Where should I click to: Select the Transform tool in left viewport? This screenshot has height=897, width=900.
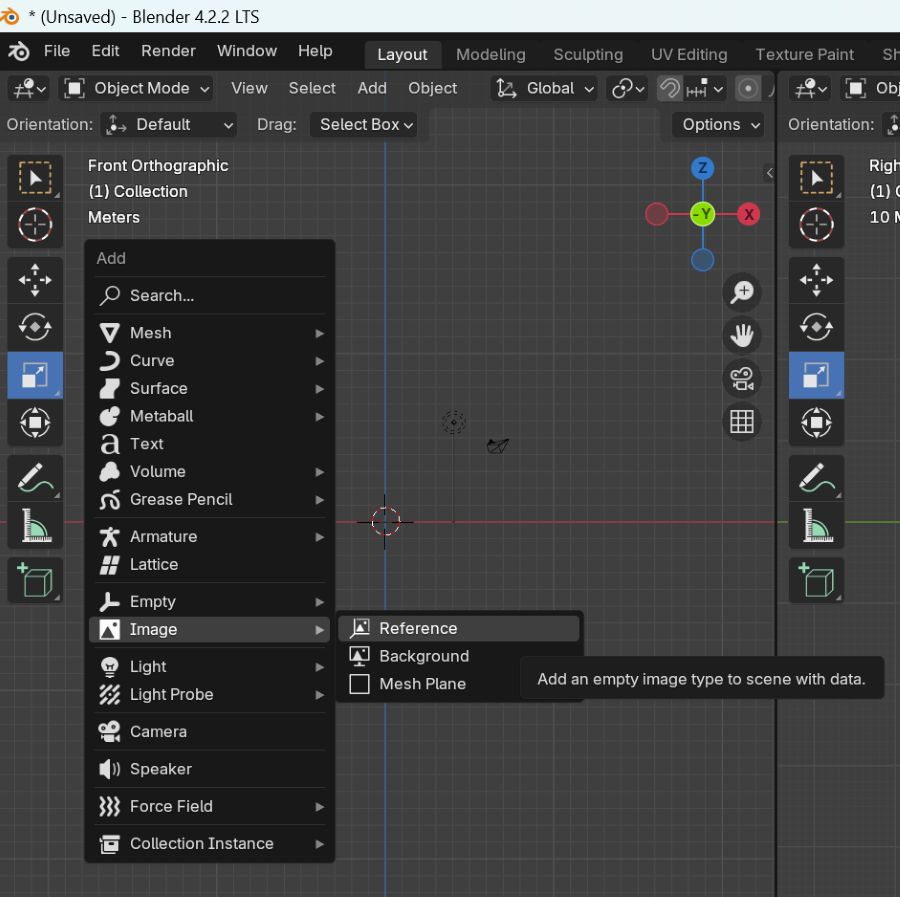coord(35,422)
